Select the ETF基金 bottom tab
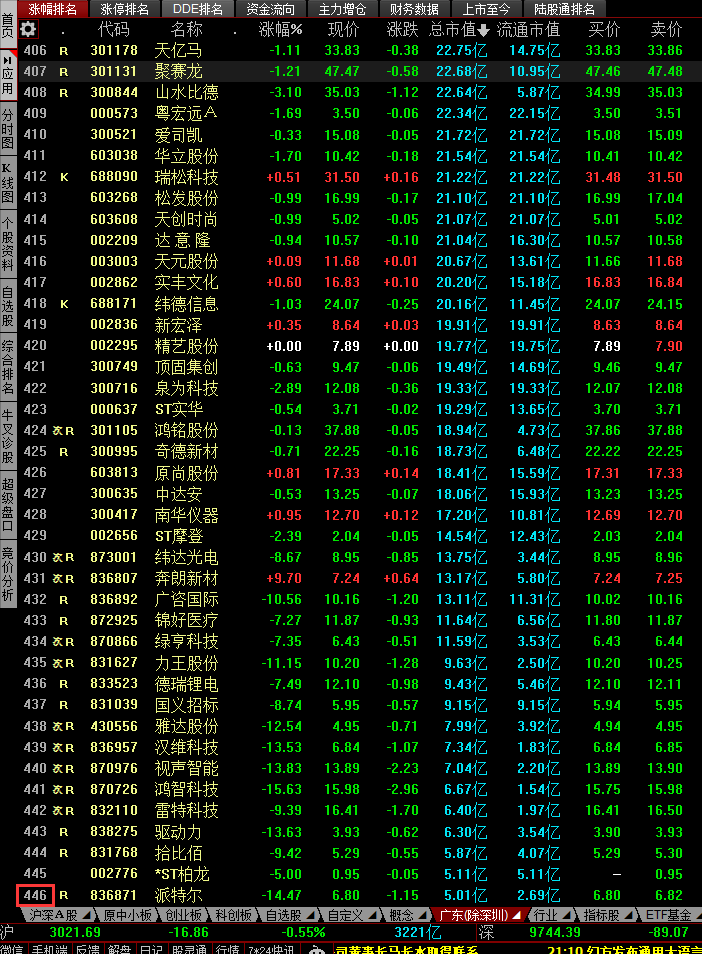Image resolution: width=702 pixels, height=954 pixels. click(x=669, y=914)
